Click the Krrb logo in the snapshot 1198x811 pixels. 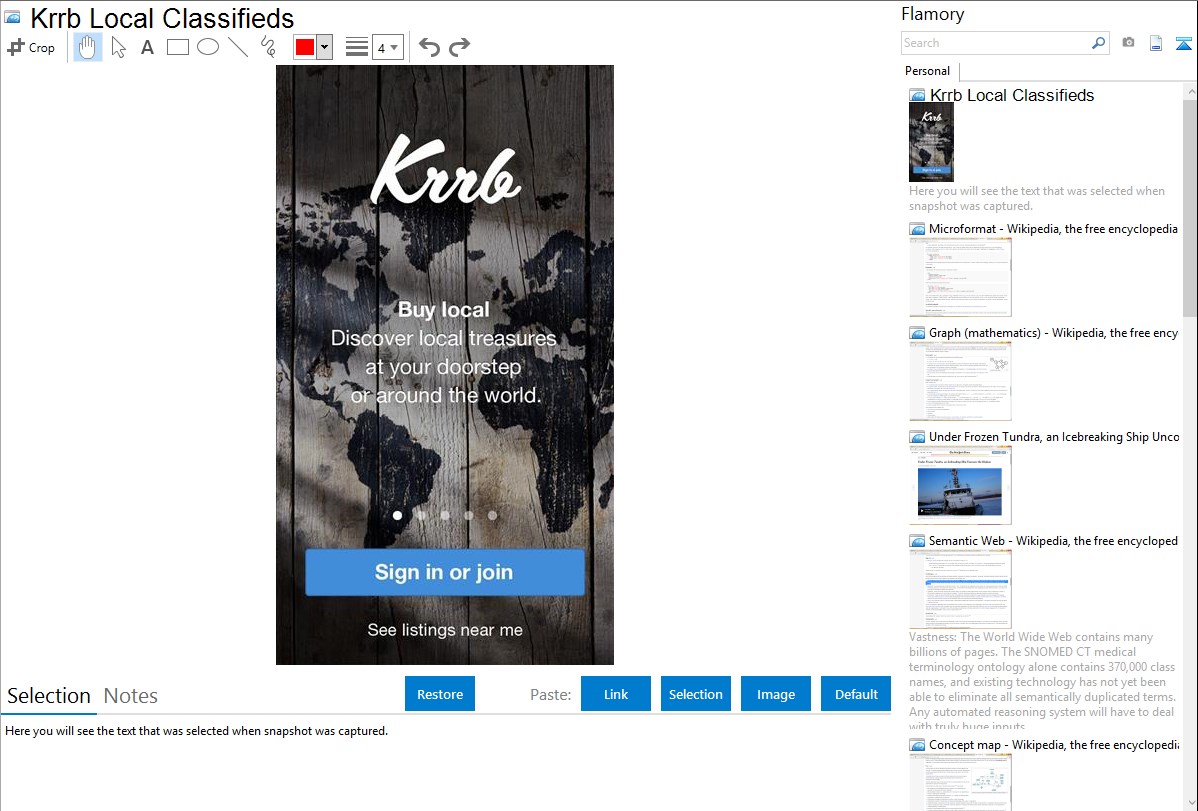pyautogui.click(x=445, y=170)
